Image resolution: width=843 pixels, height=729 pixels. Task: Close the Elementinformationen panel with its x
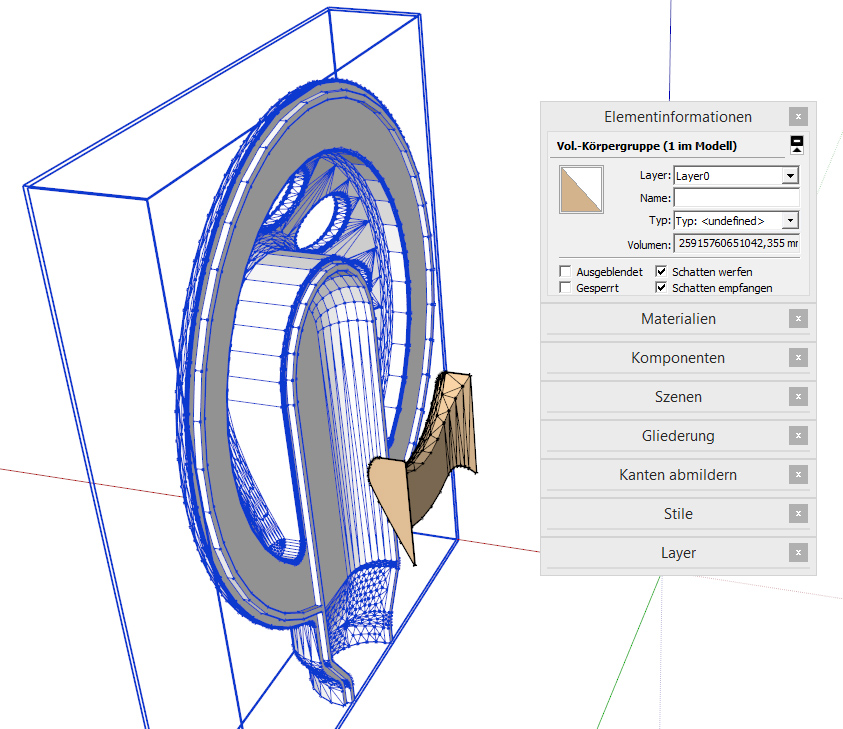797,117
